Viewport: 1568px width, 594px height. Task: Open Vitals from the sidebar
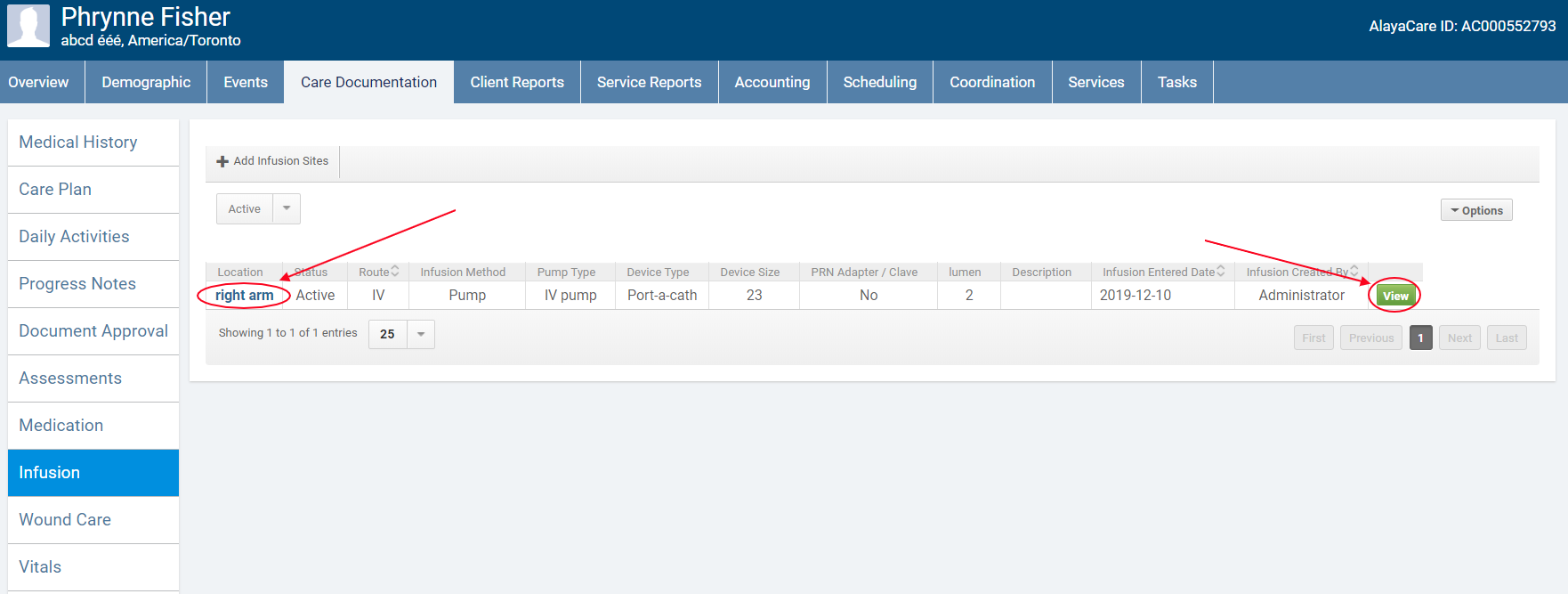click(40, 566)
